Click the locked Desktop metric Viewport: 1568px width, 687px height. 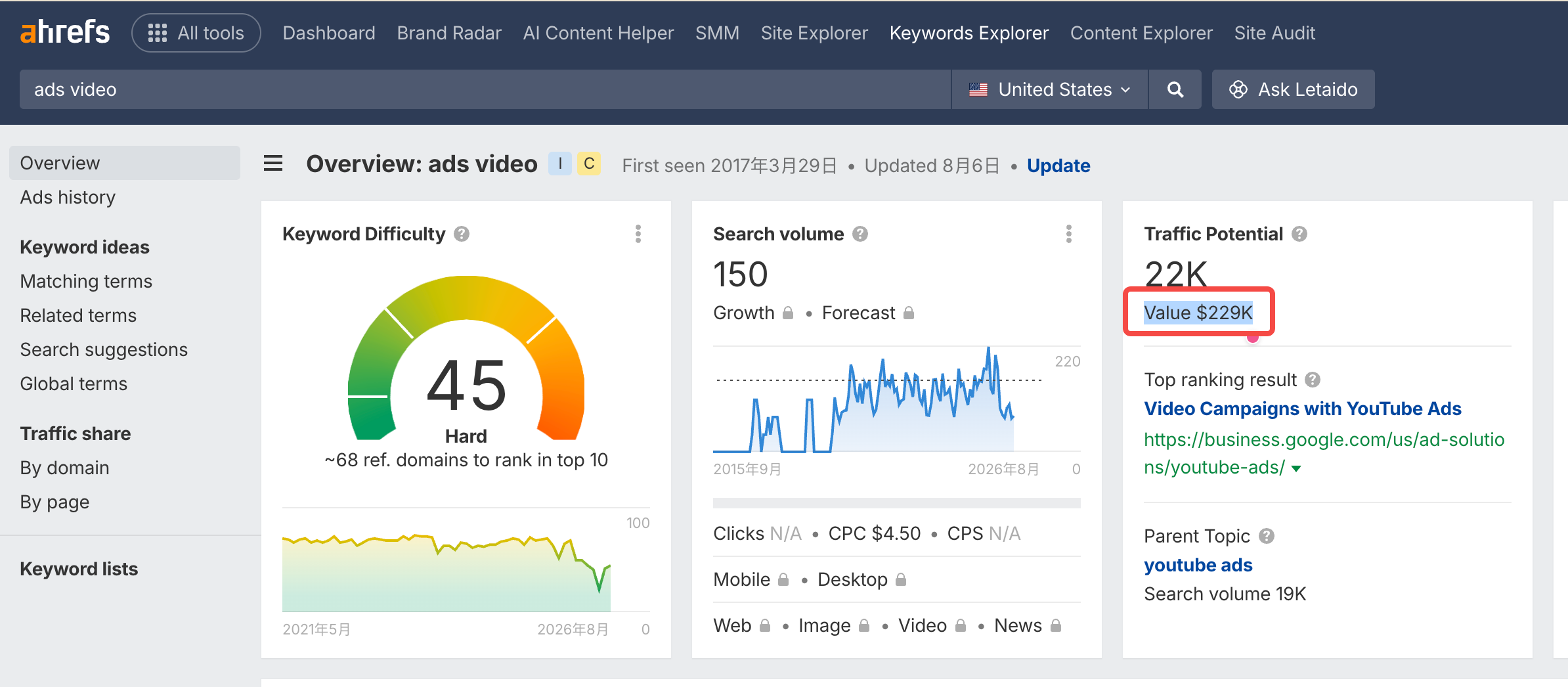click(862, 579)
